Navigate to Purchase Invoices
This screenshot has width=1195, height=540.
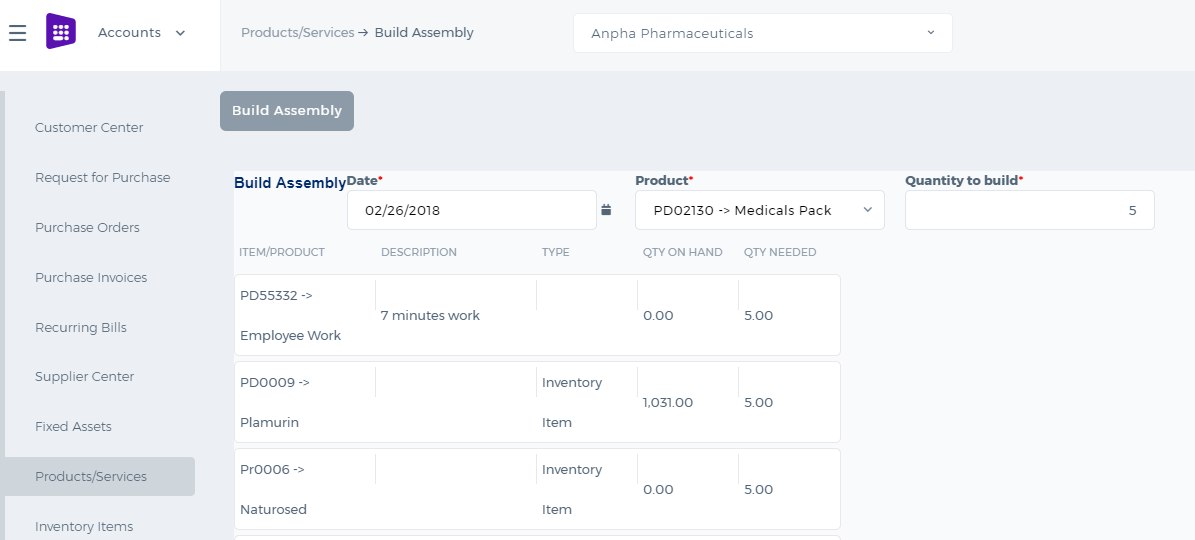point(91,278)
